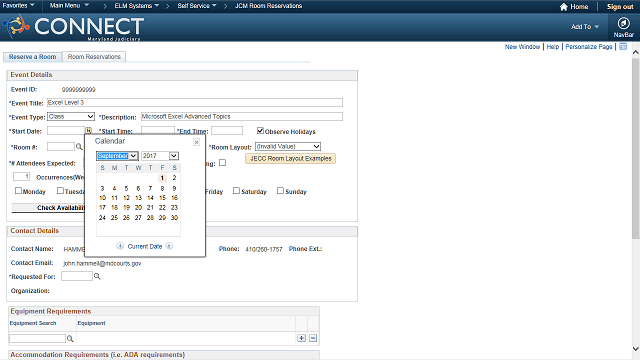Image resolution: width=640 pixels, height=360 pixels.
Task: Open the NavBar compass icon
Action: (x=623, y=23)
